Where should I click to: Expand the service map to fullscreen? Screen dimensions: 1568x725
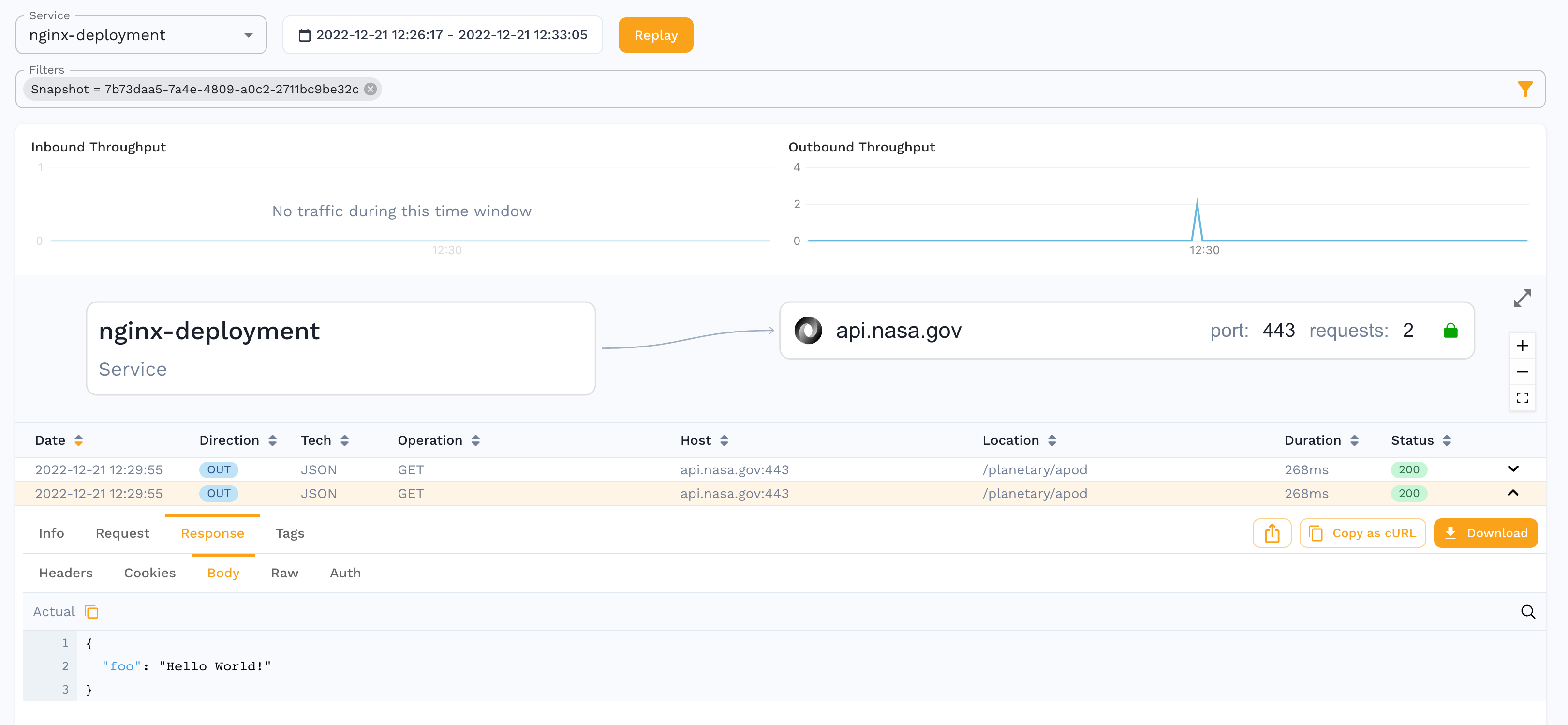point(1523,299)
